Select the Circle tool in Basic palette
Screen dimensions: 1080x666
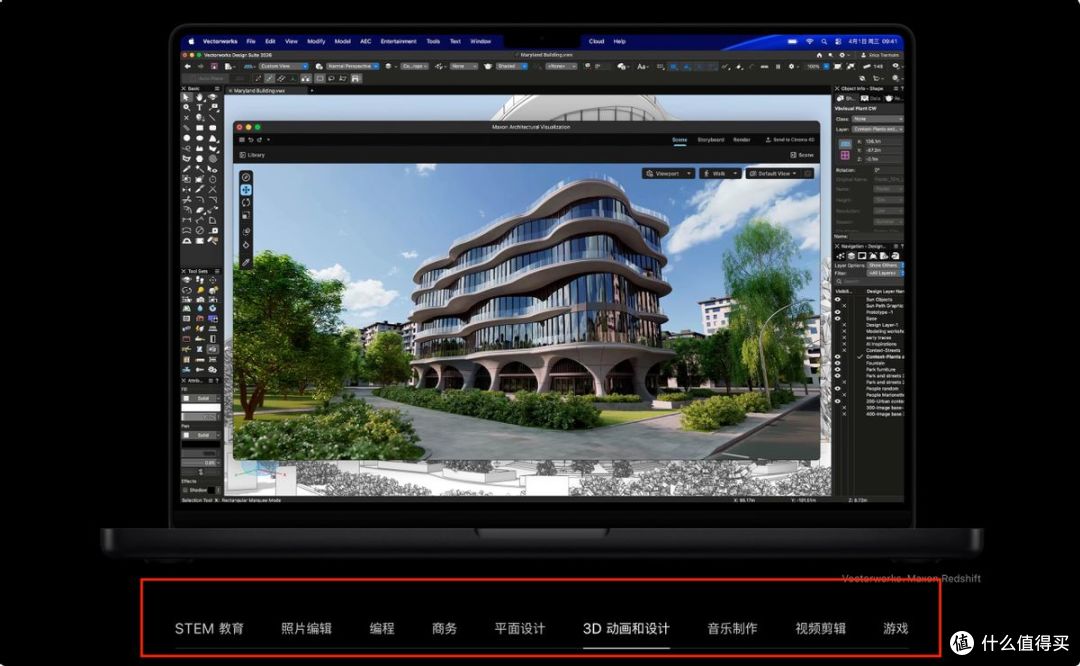(187, 138)
